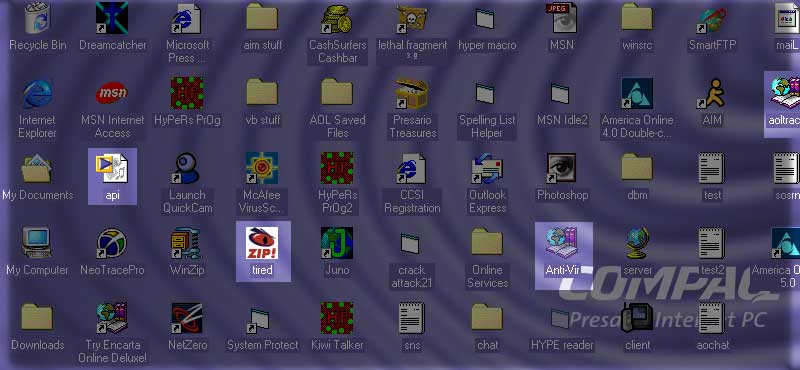Click the server globe icon
The height and width of the screenshot is (370, 800).
tap(638, 243)
